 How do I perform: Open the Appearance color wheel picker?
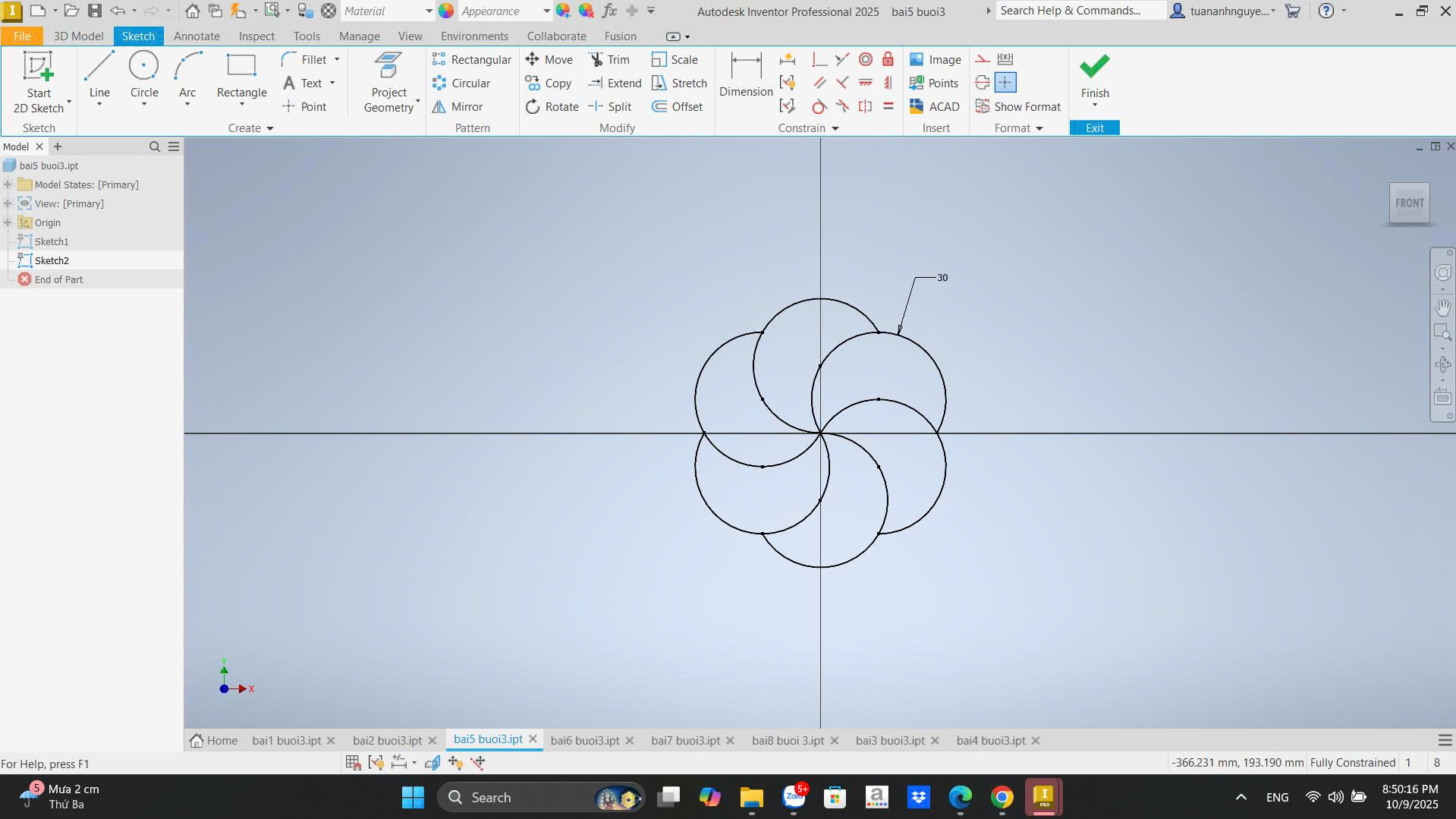tap(446, 11)
